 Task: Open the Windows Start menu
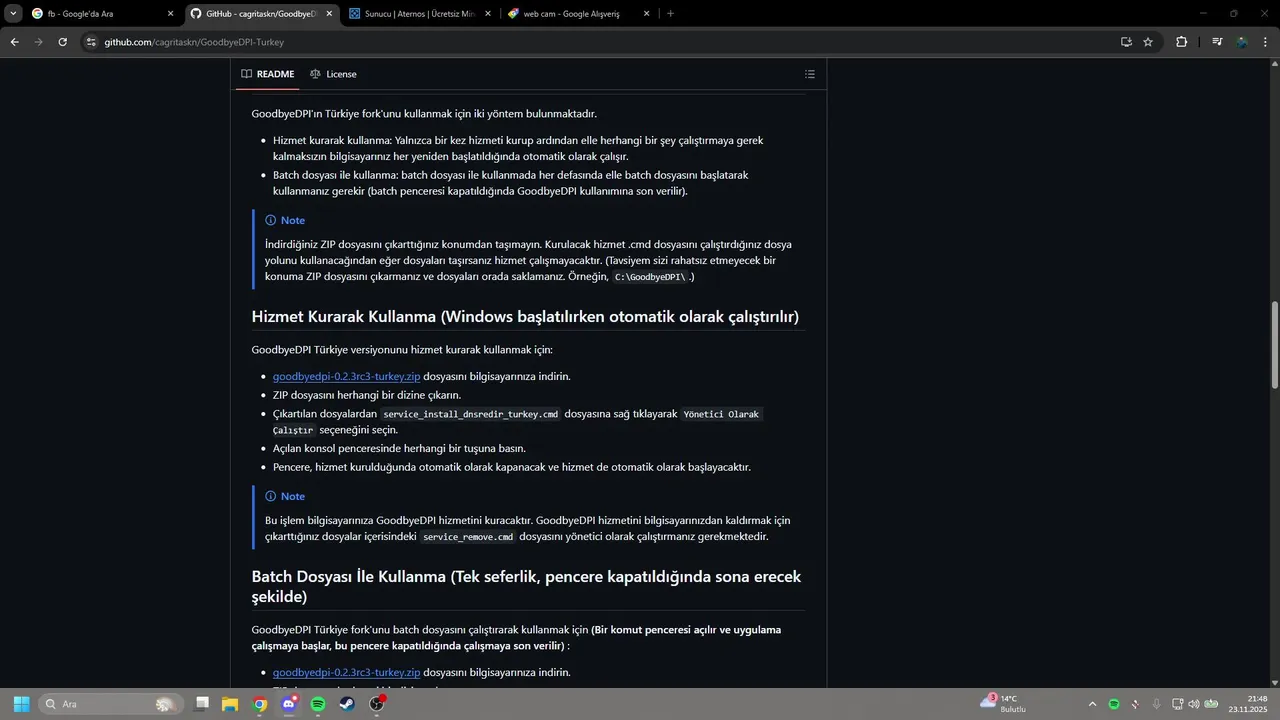(21, 704)
